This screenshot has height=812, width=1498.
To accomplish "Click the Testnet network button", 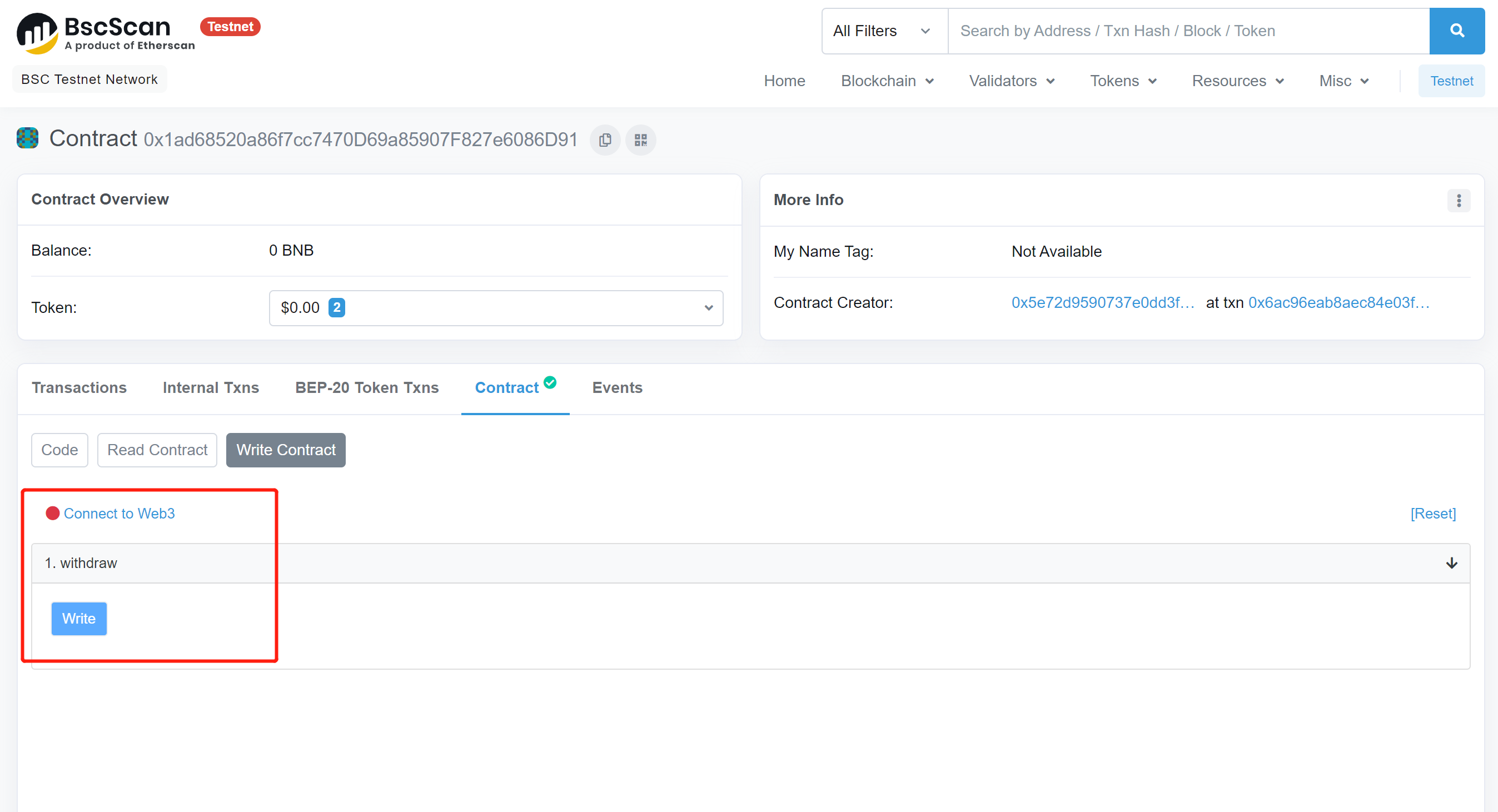I will click(1451, 81).
